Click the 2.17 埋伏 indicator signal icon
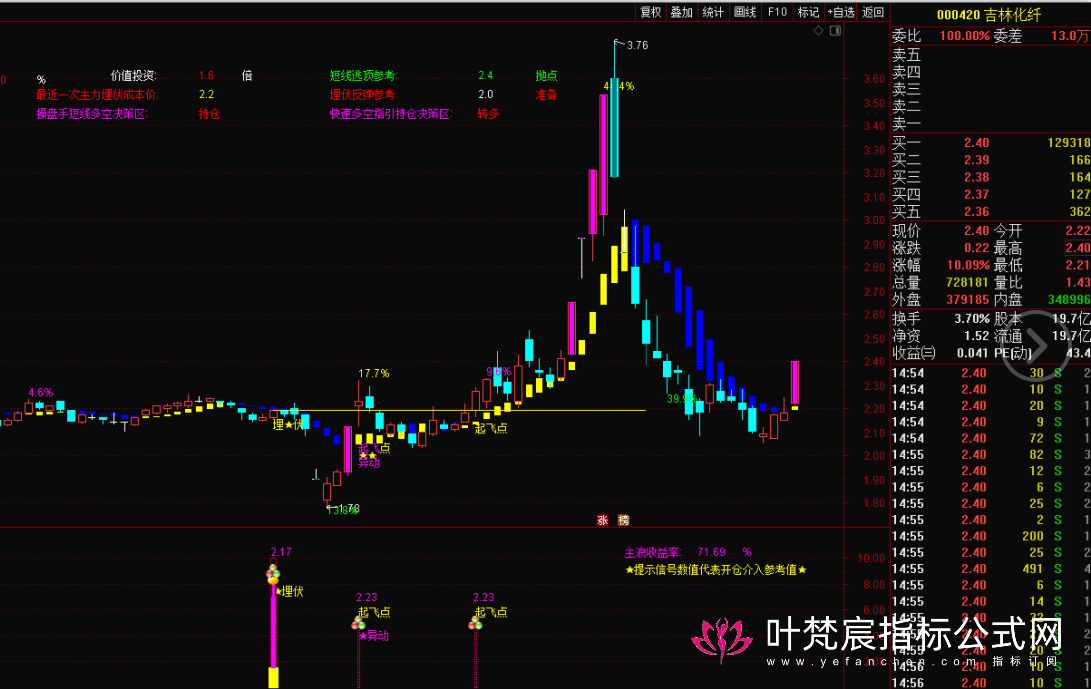 click(273, 575)
